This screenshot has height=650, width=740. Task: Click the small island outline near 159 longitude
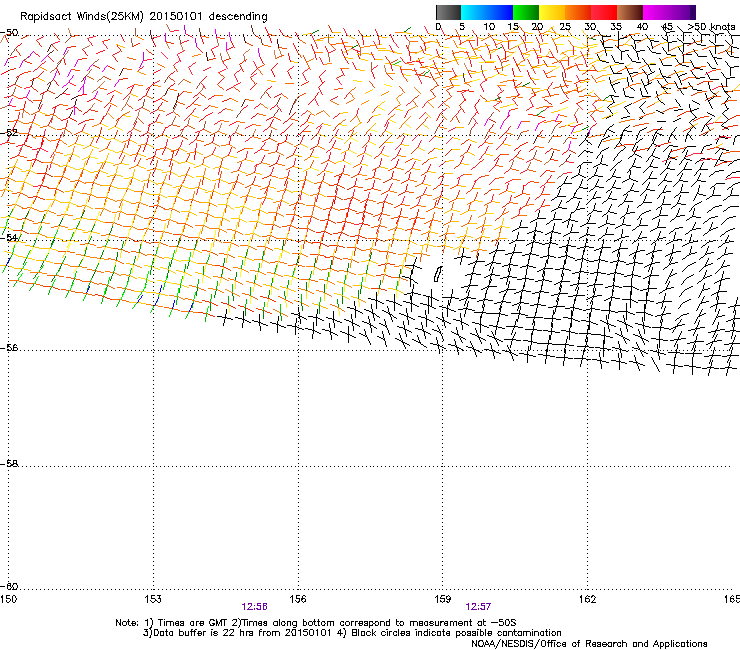438,274
